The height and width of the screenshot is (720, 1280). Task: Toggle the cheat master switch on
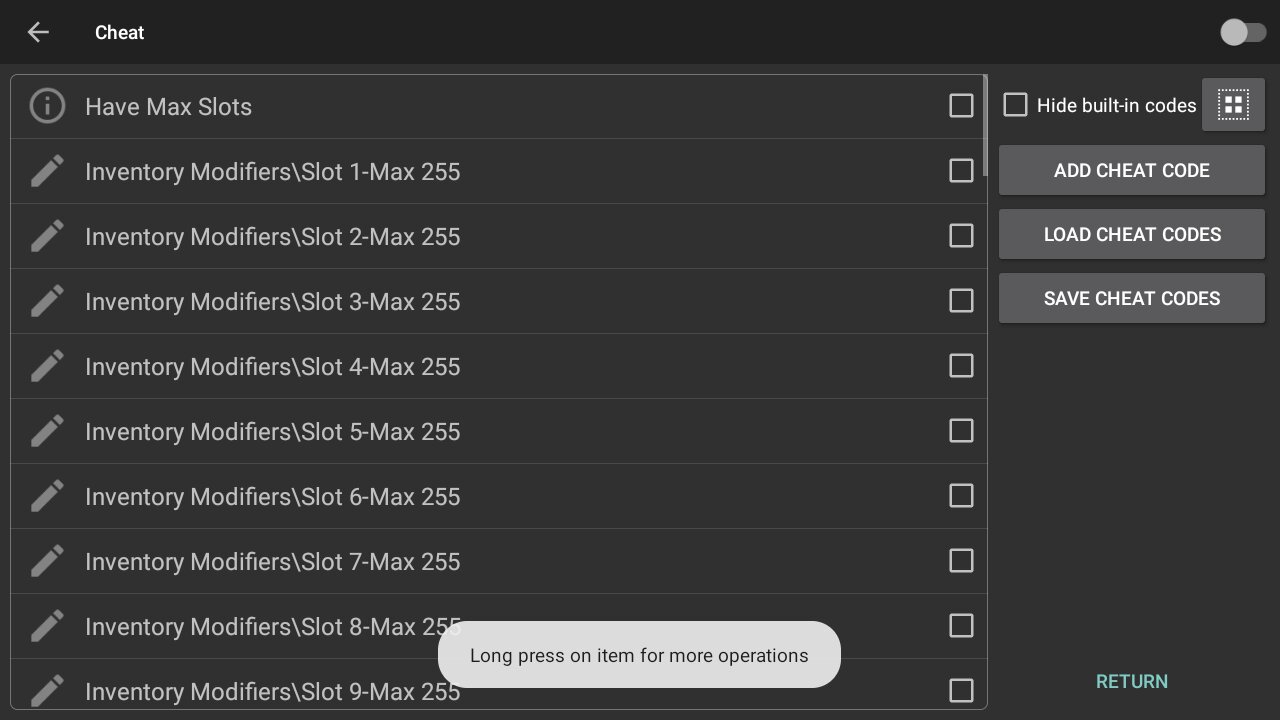(x=1243, y=33)
